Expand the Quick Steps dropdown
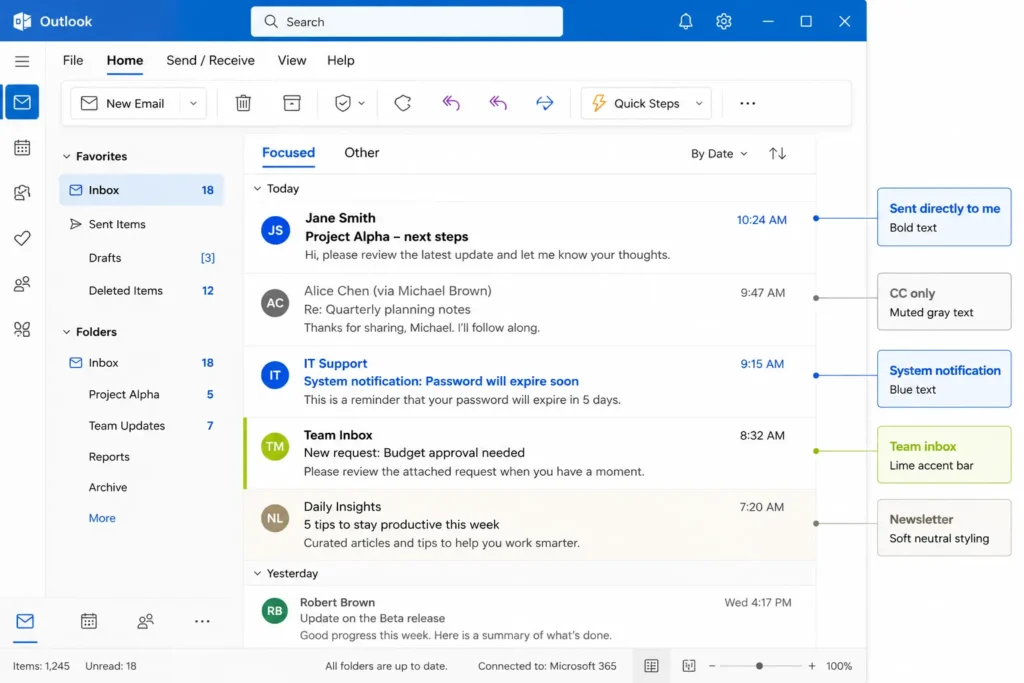Screen dimensions: 1024x683 pos(699,103)
